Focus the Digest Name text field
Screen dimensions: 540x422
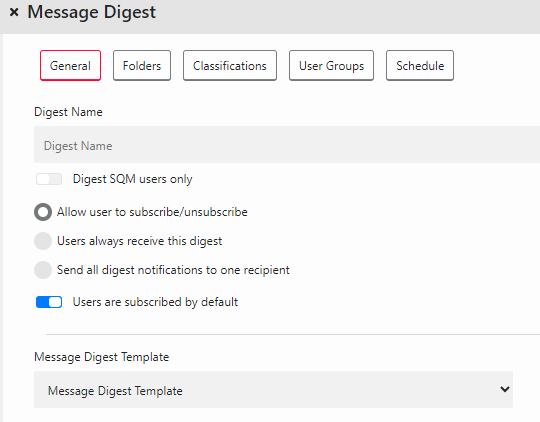287,145
